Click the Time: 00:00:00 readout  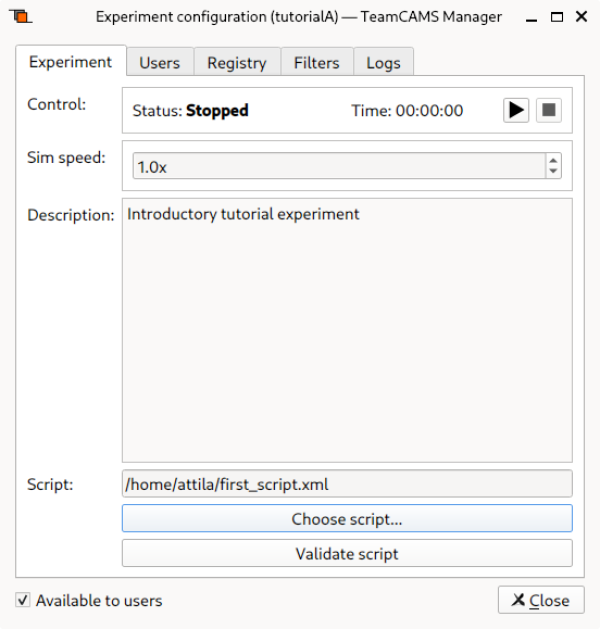[x=407, y=111]
